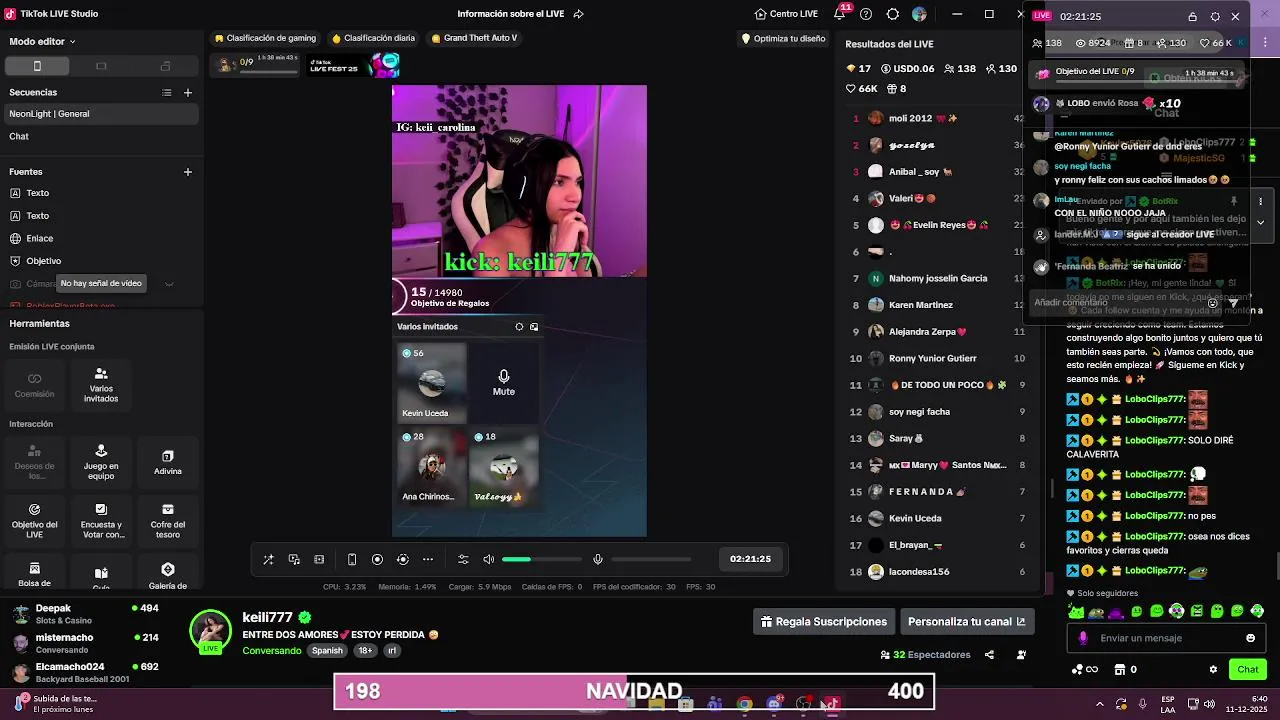This screenshot has width=1280, height=720.
Task: Open the Varios invitados tool
Action: pos(101,385)
